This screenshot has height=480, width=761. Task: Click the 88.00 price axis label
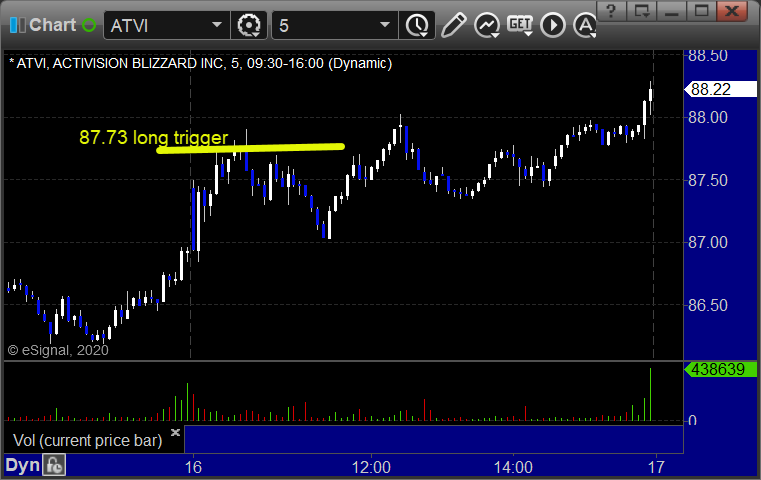tap(708, 117)
